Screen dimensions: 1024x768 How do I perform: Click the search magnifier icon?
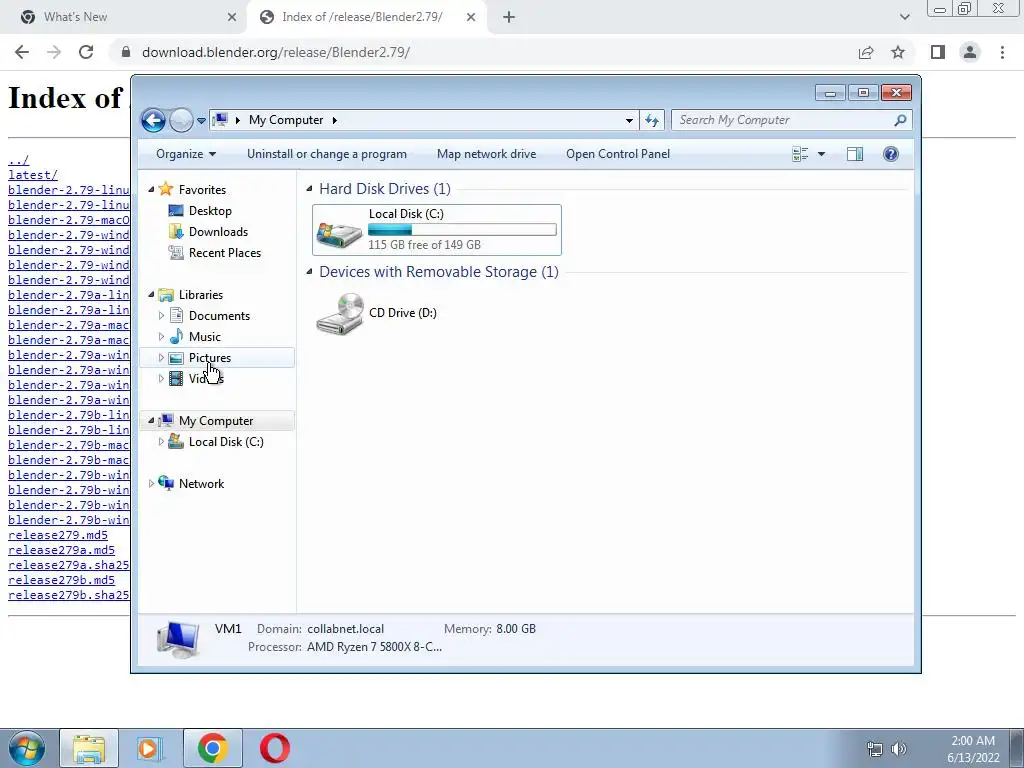click(x=901, y=120)
